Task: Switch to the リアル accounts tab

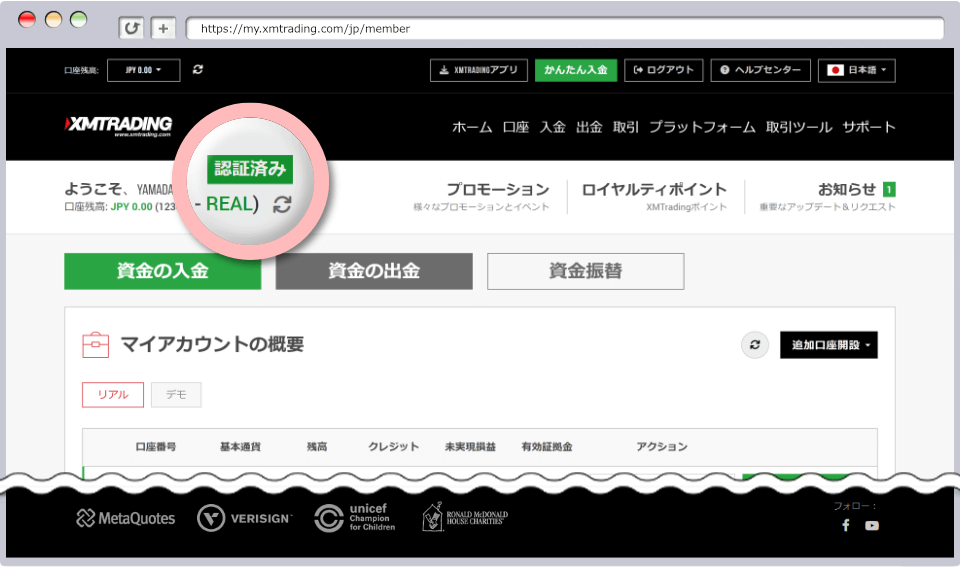Action: click(x=113, y=395)
